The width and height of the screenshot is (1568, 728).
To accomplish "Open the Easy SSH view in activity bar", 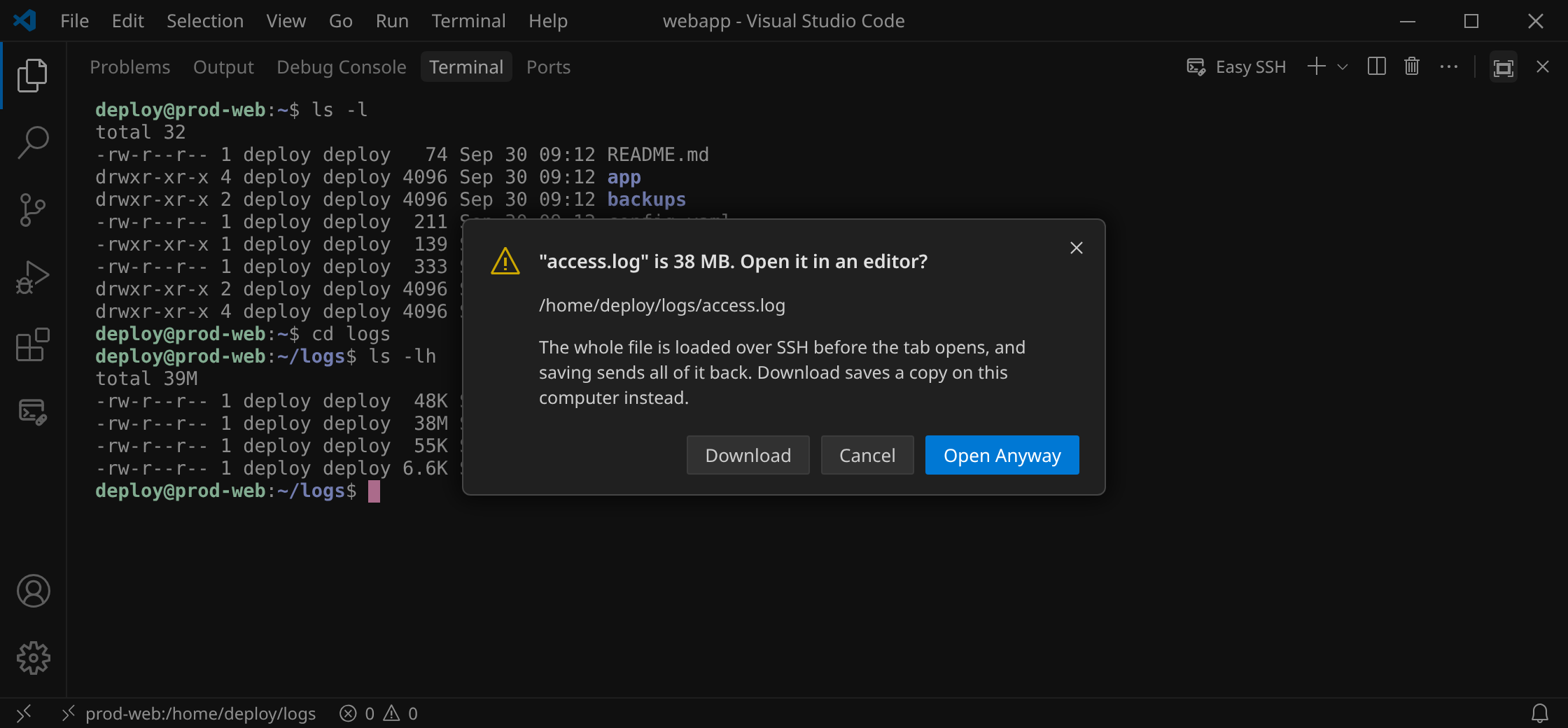I will [33, 412].
